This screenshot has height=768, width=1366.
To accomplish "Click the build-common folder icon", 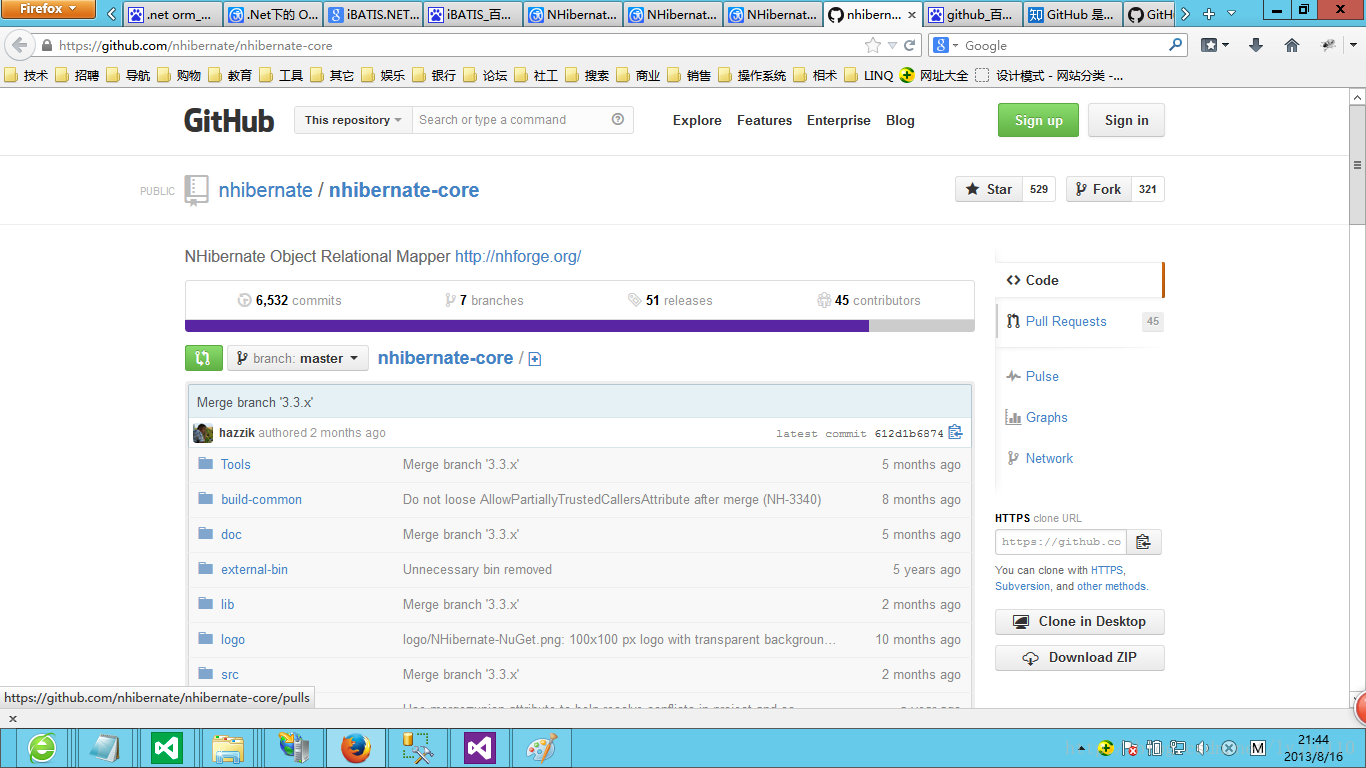I will (206, 499).
